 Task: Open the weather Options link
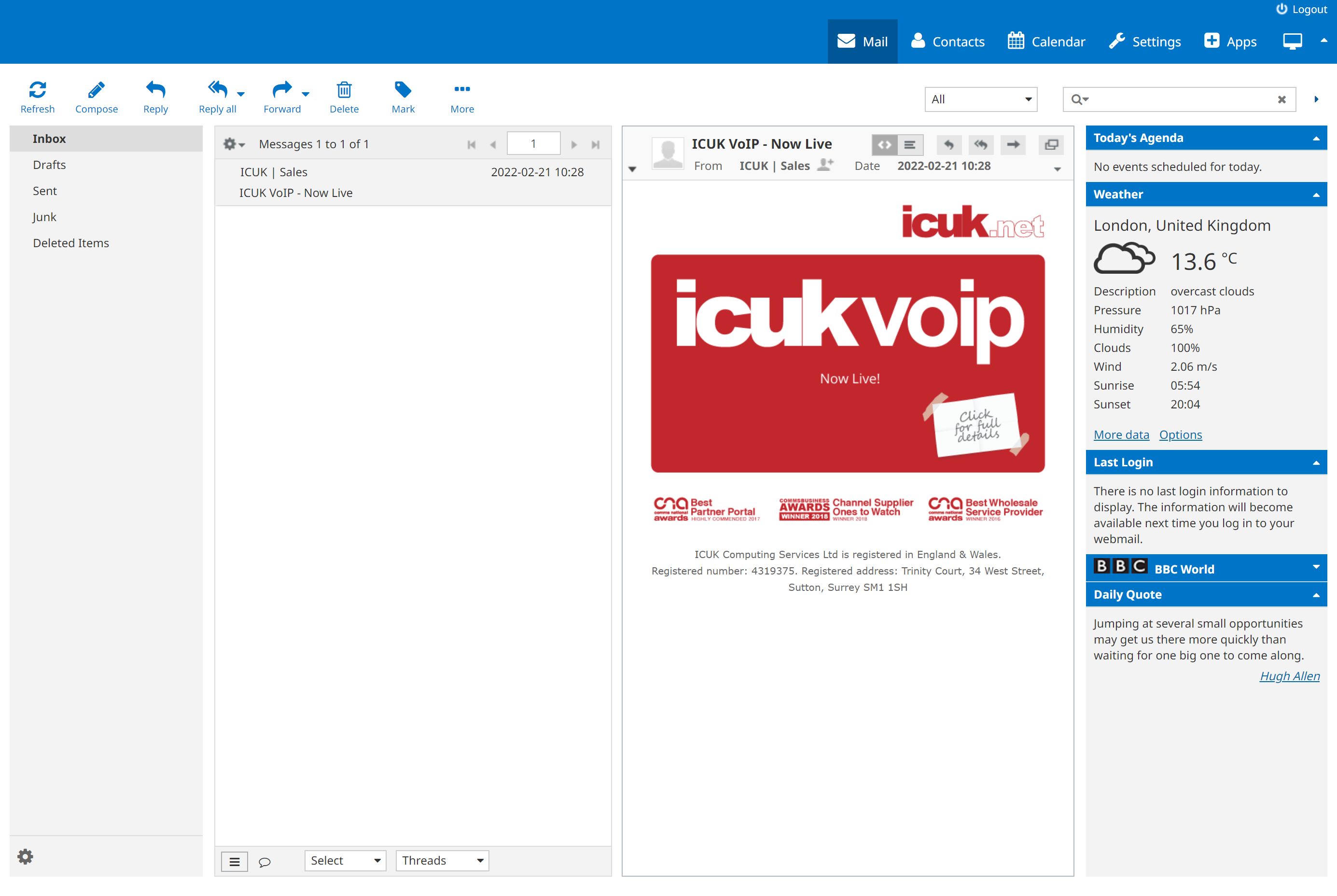coord(1181,435)
